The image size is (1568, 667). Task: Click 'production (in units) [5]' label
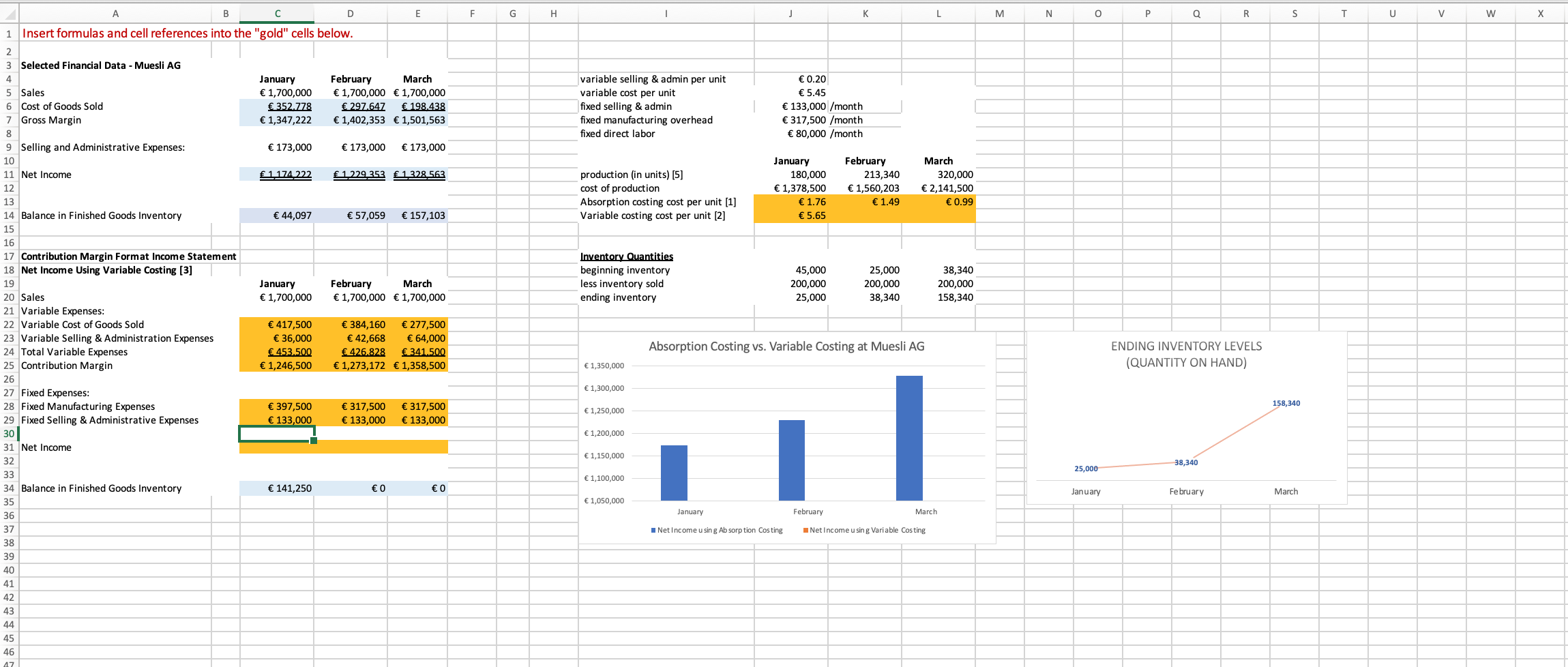pos(632,175)
